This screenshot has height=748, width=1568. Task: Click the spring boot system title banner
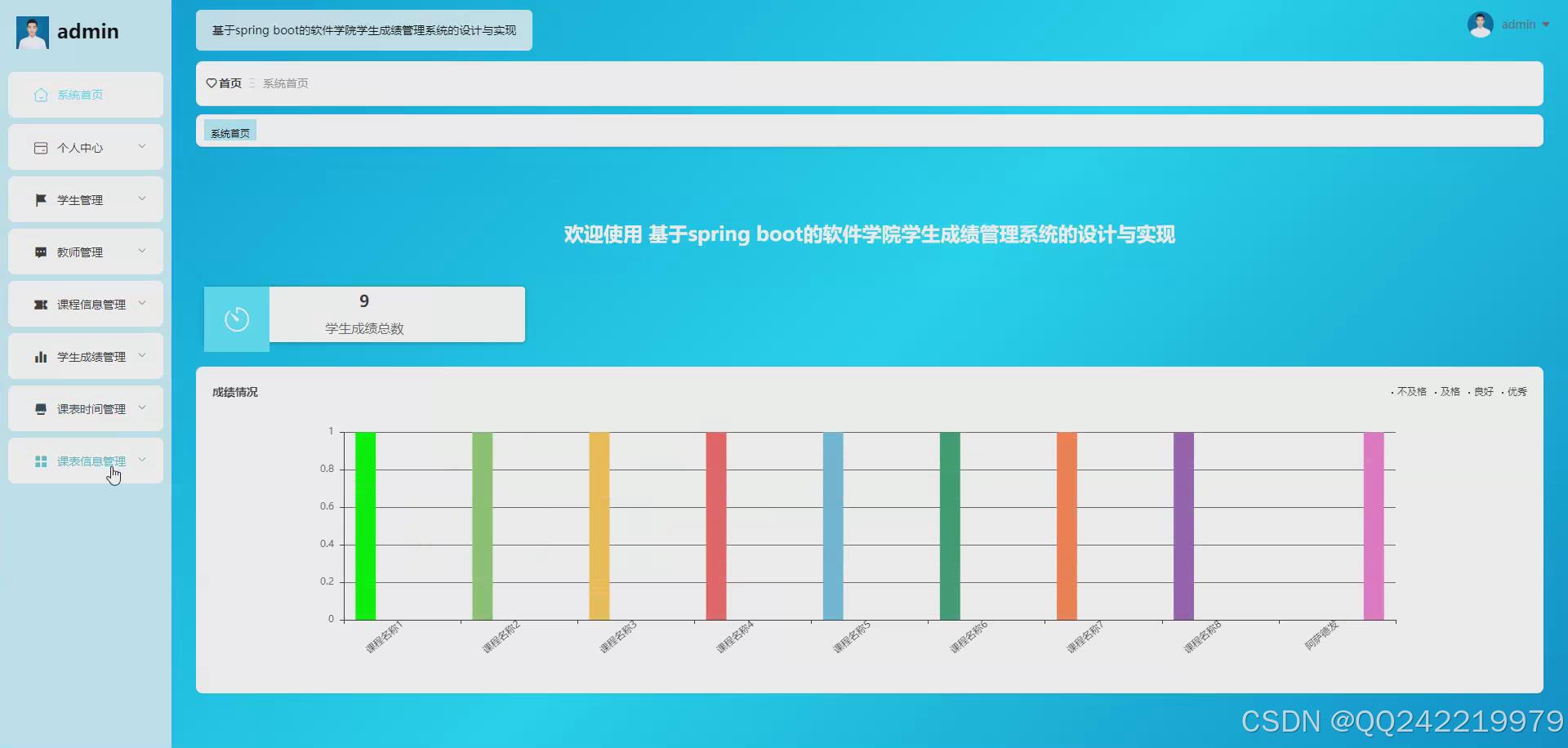[x=363, y=30]
